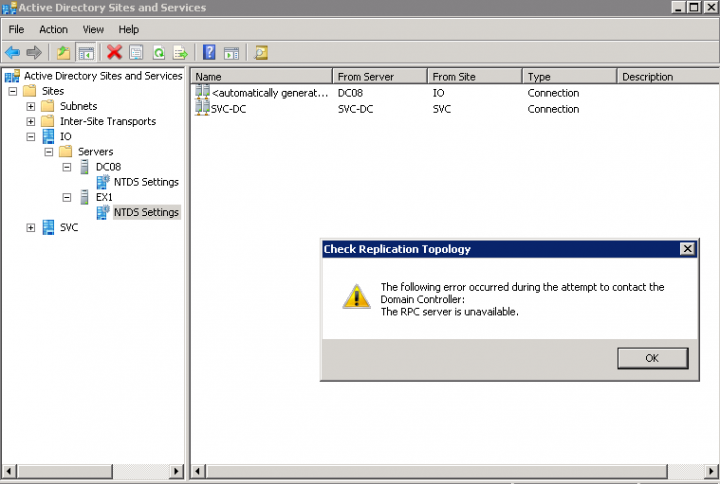This screenshot has width=720, height=484.
Task: Click the Sites folder icon
Action: pyautogui.click(x=30, y=91)
